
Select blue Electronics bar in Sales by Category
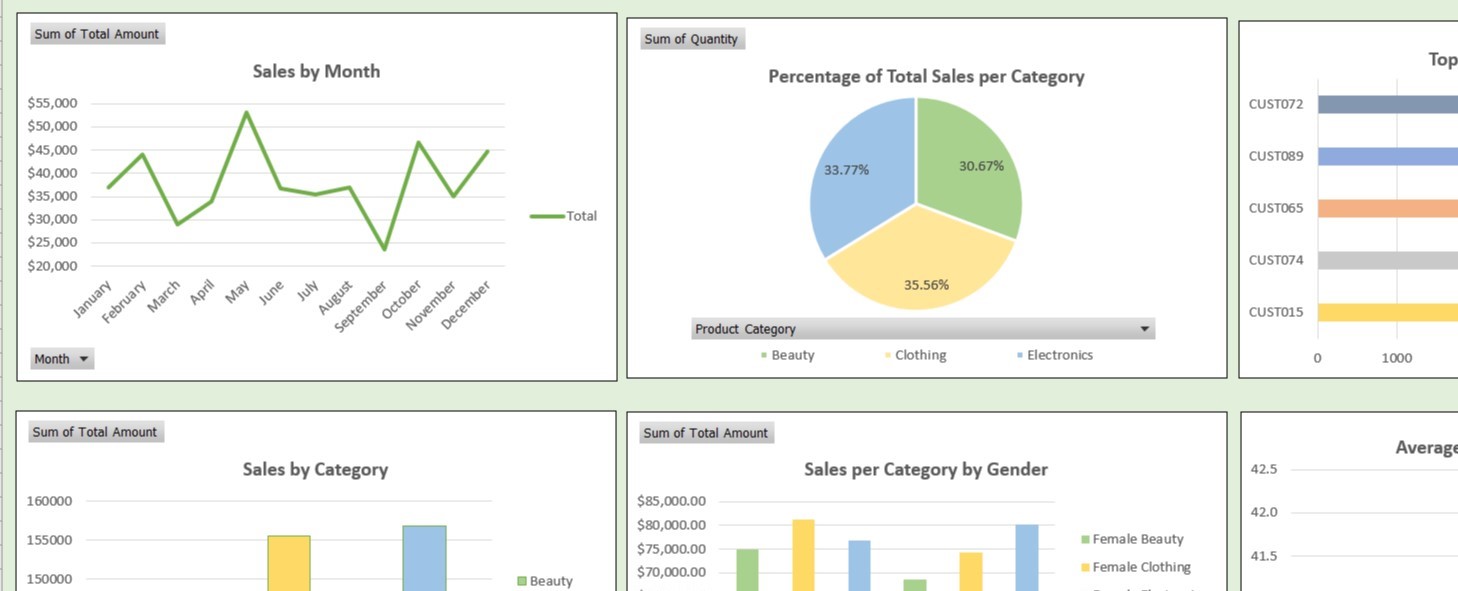pyautogui.click(x=425, y=558)
